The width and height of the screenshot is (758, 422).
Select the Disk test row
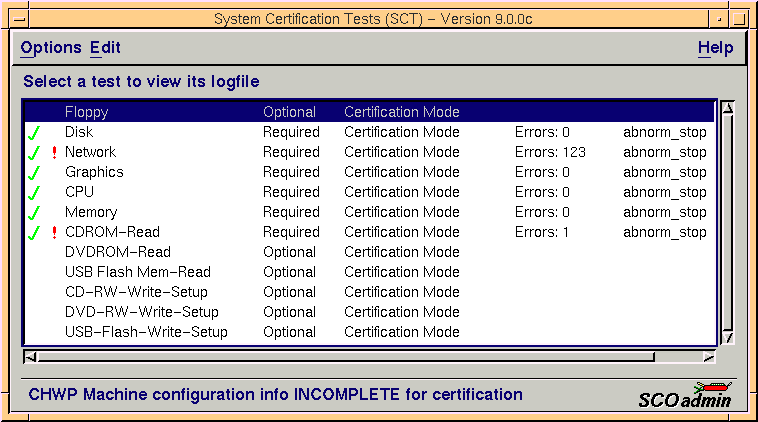click(x=369, y=132)
